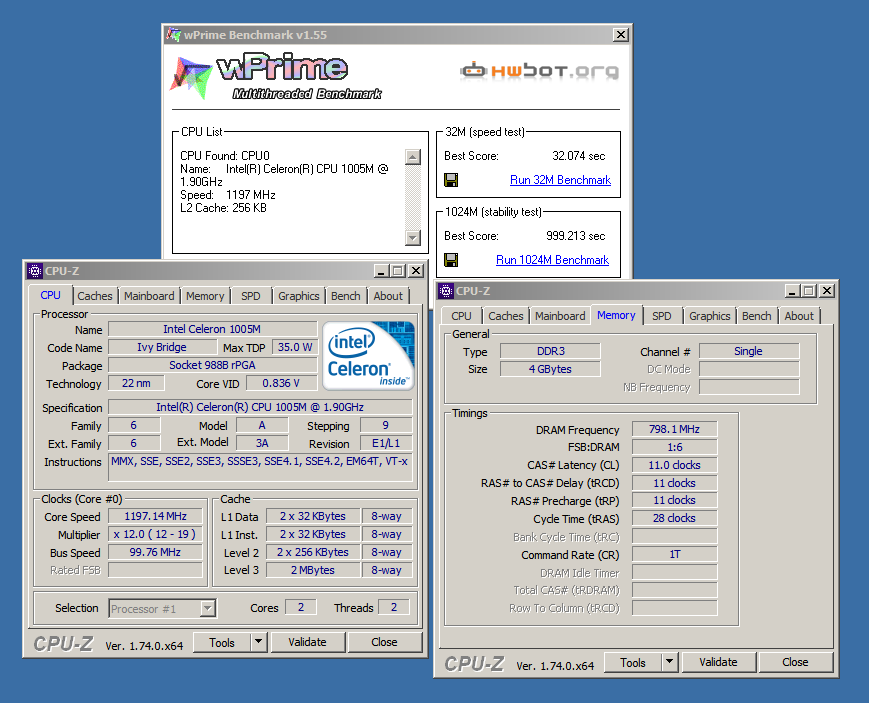Click Close button in Memory CPU-Z window
This screenshot has width=869, height=703.
point(795,662)
